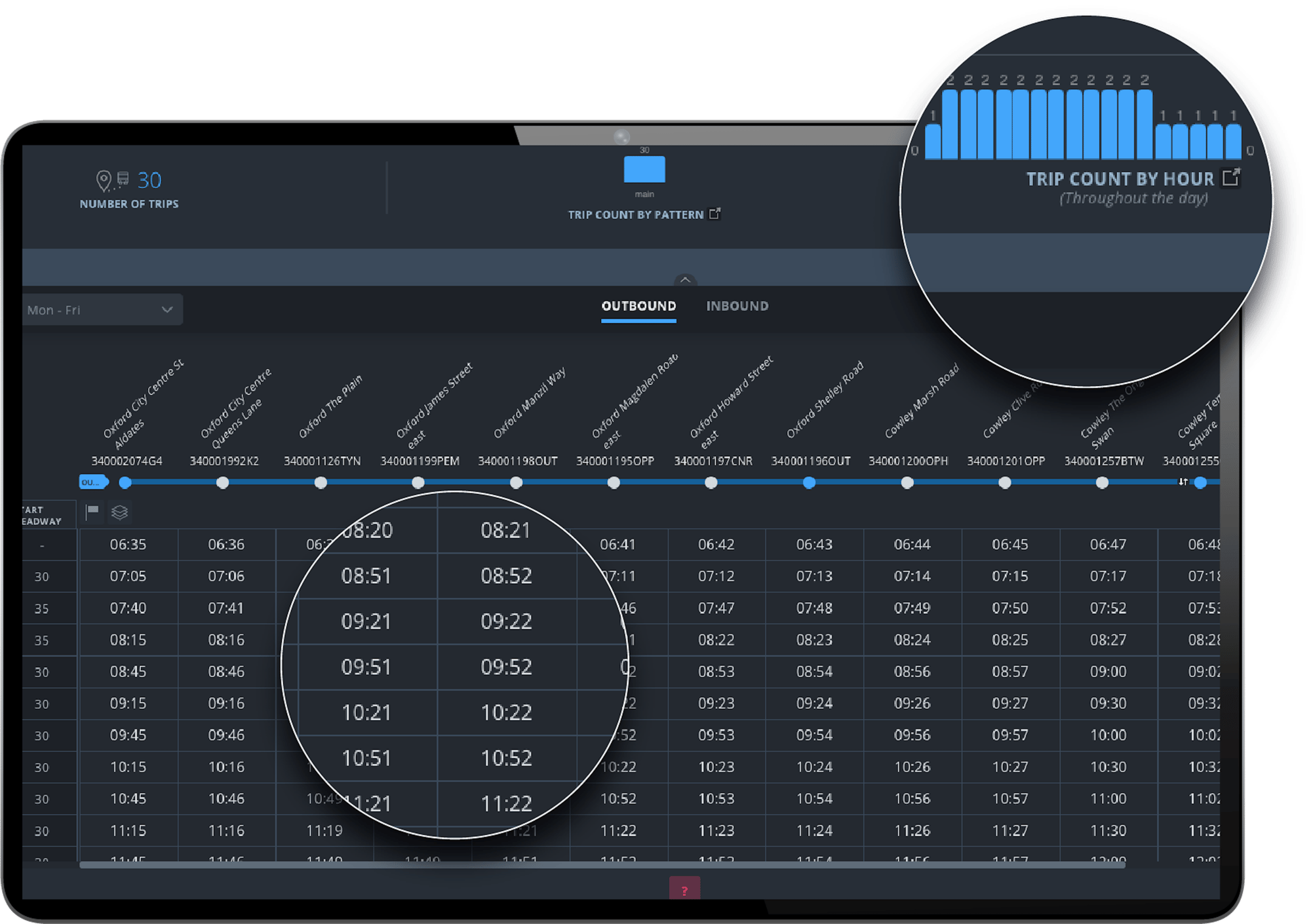Click the flag icon above the timetable
Screen dimensions: 1311x924
pos(92,512)
